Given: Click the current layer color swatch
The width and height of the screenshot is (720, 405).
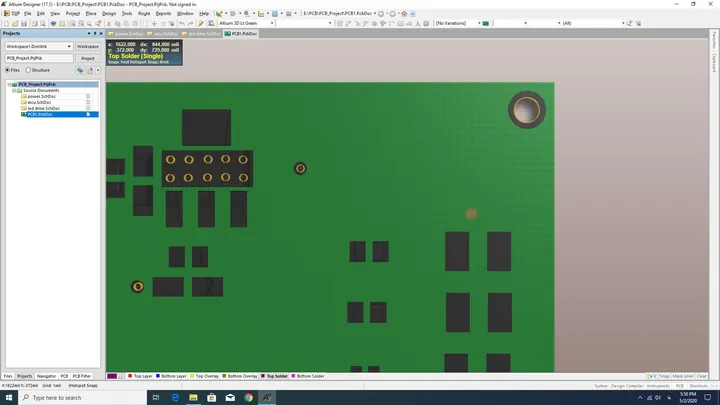Looking at the screenshot, I should (112, 376).
